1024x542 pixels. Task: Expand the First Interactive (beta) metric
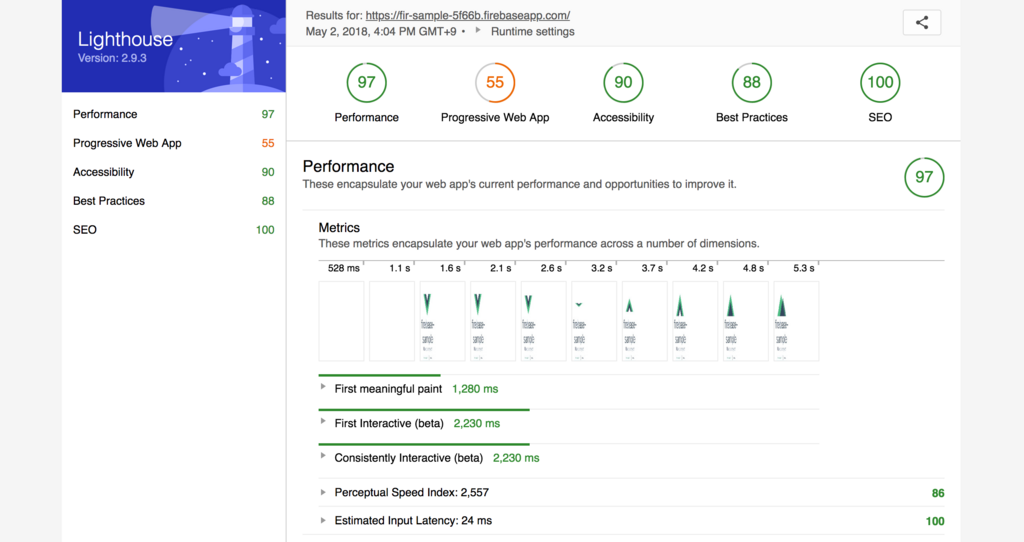click(323, 421)
